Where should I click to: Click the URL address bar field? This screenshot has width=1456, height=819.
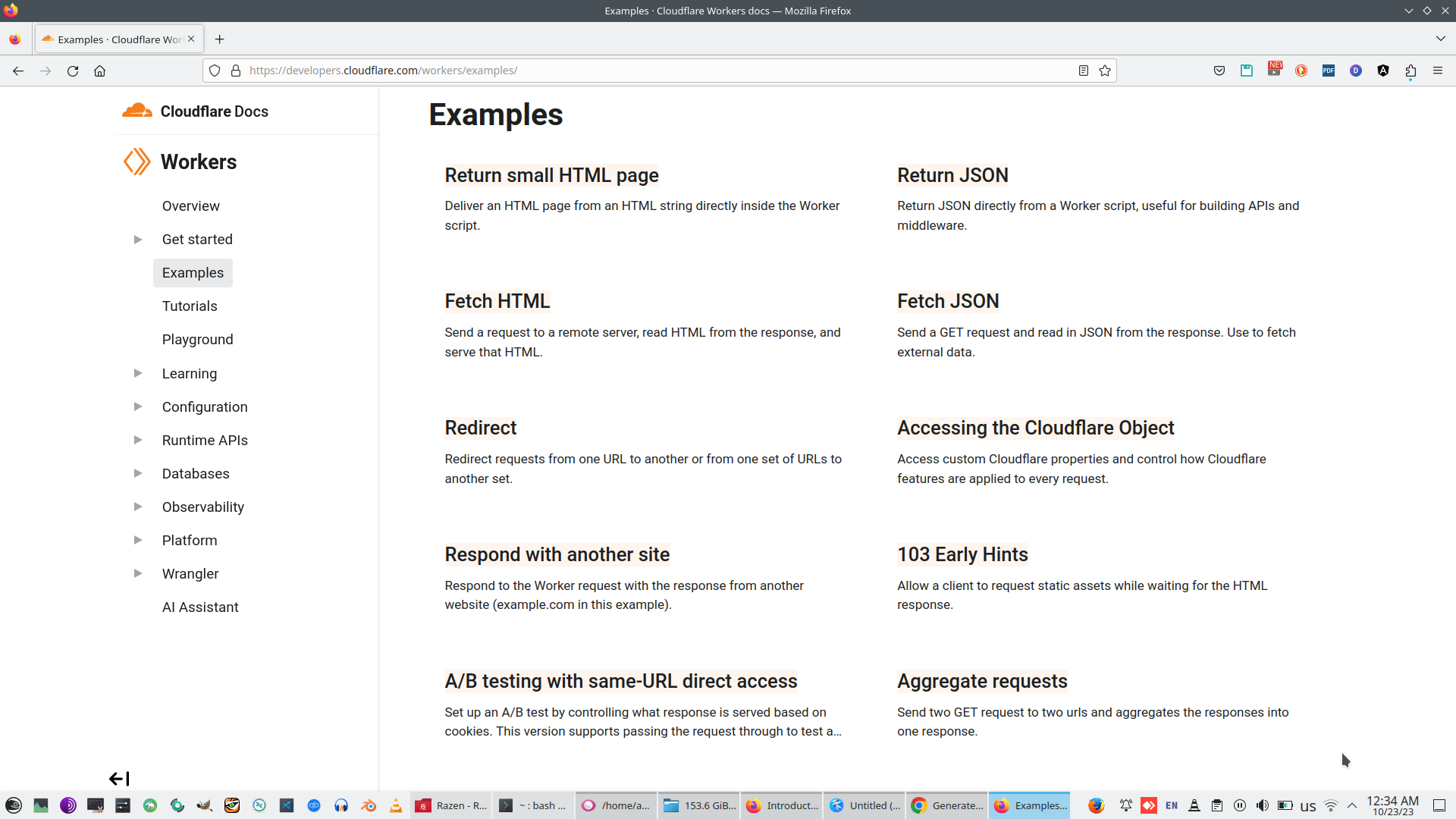coord(652,71)
